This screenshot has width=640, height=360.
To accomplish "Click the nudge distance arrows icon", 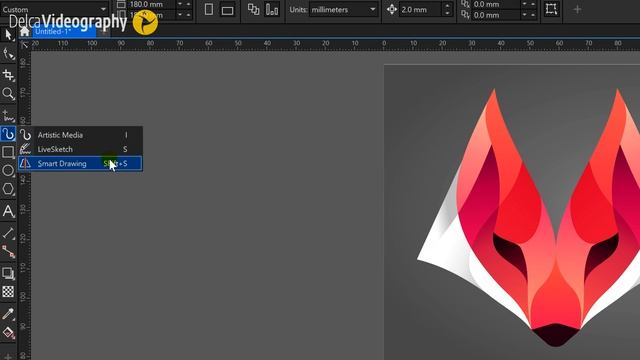I will 391,9.
